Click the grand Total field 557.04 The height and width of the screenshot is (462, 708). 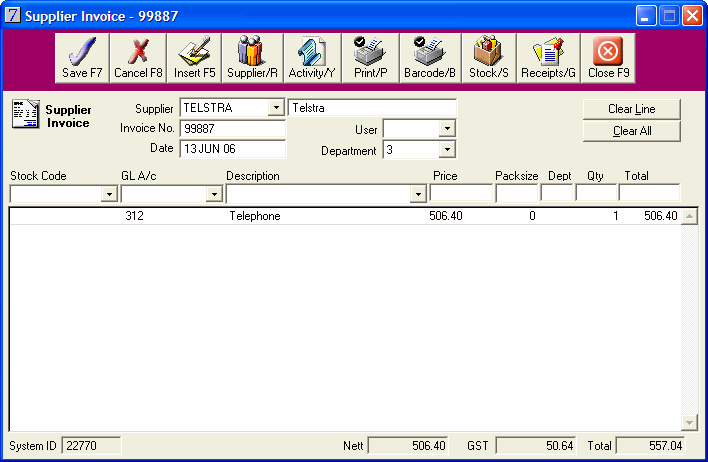650,446
